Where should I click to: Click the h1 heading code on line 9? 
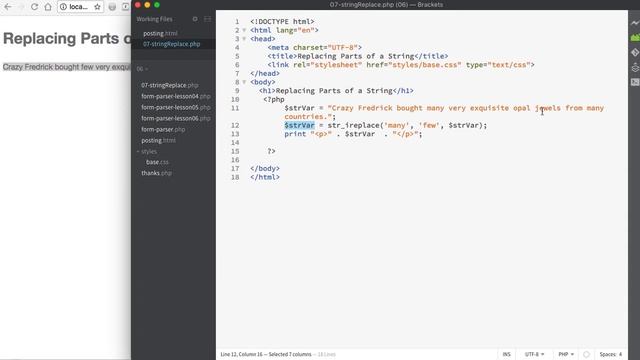[336, 91]
